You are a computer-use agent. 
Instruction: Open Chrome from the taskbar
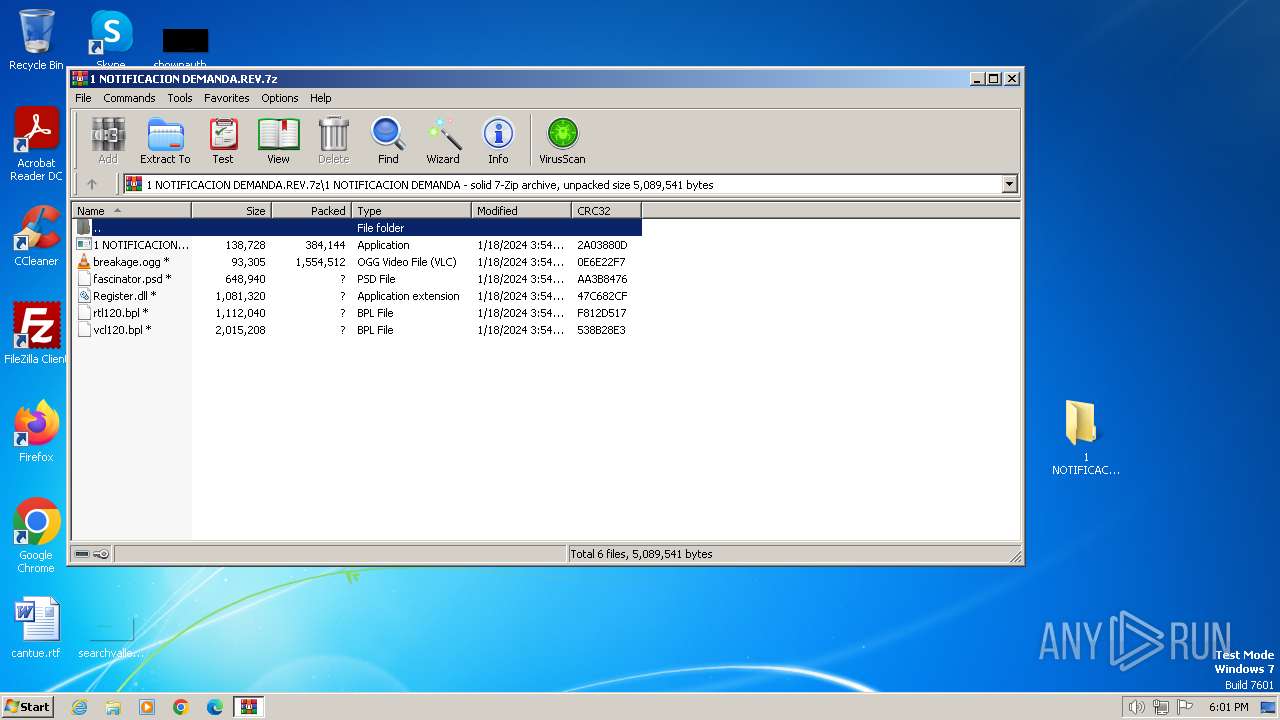tap(181, 707)
